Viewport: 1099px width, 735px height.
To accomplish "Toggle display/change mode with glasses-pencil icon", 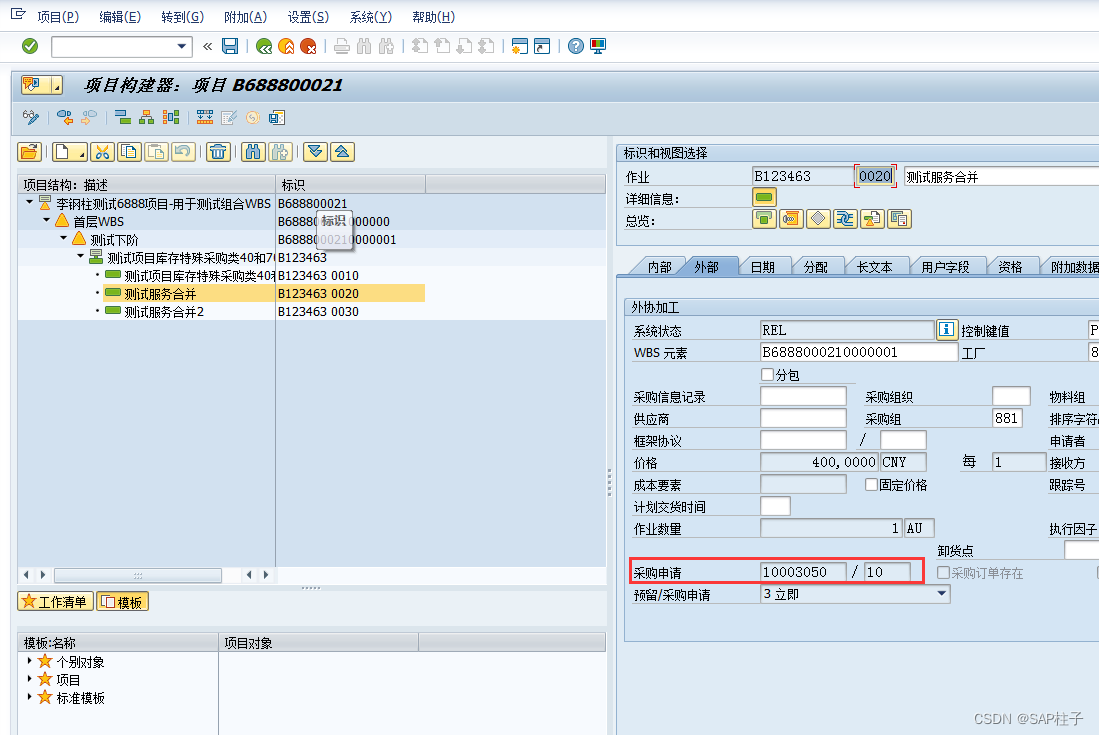I will [31, 118].
